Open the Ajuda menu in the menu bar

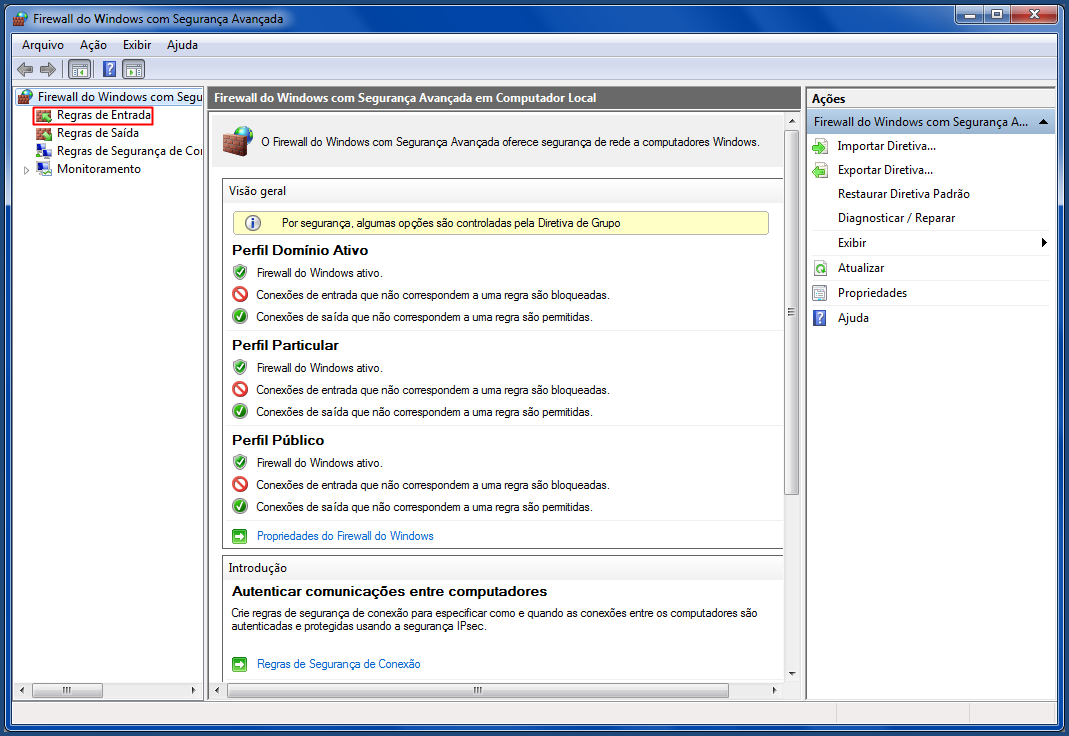(182, 45)
